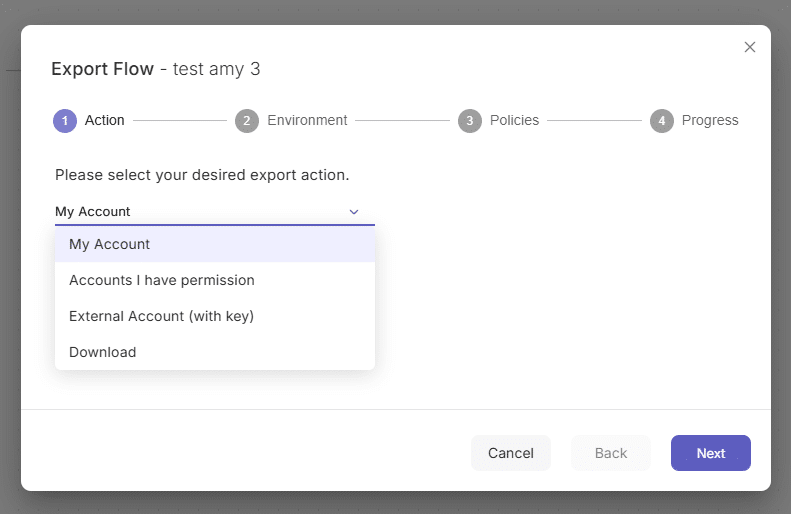Click the step 2 circle icon
Screen dimensions: 791x514
tap(247, 121)
